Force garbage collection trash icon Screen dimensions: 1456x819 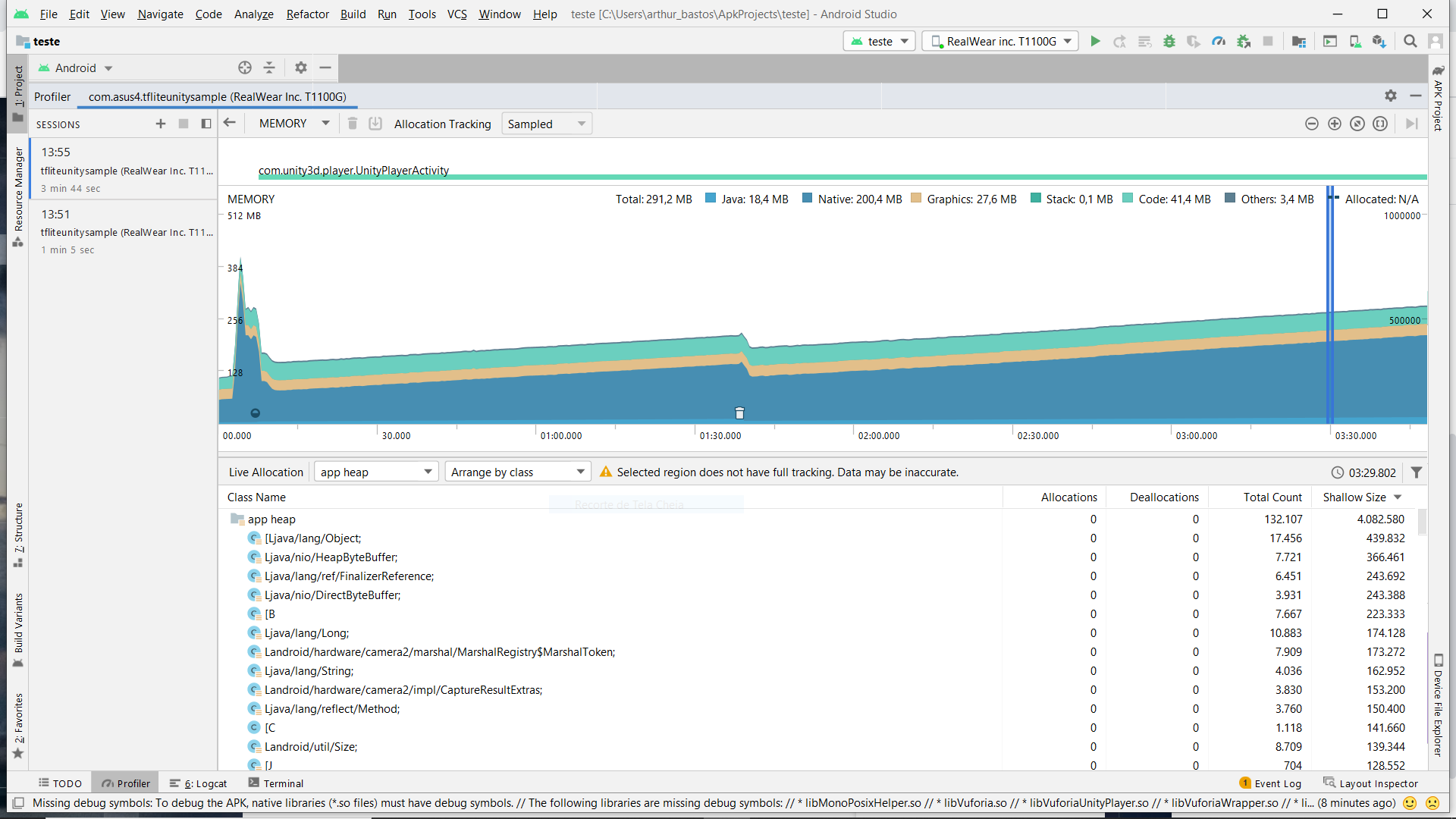click(x=353, y=124)
